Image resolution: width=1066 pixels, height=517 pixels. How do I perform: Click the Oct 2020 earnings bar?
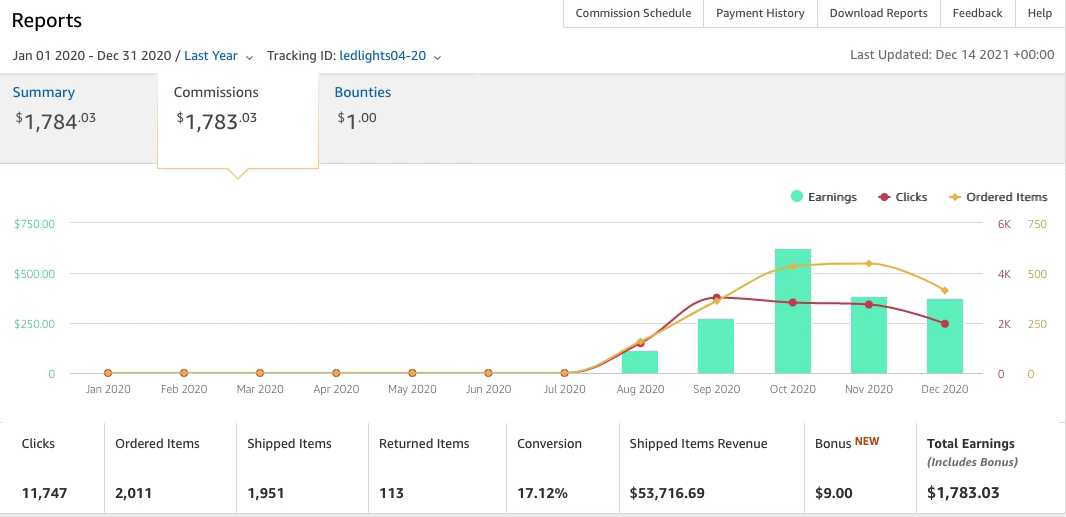pyautogui.click(x=793, y=311)
